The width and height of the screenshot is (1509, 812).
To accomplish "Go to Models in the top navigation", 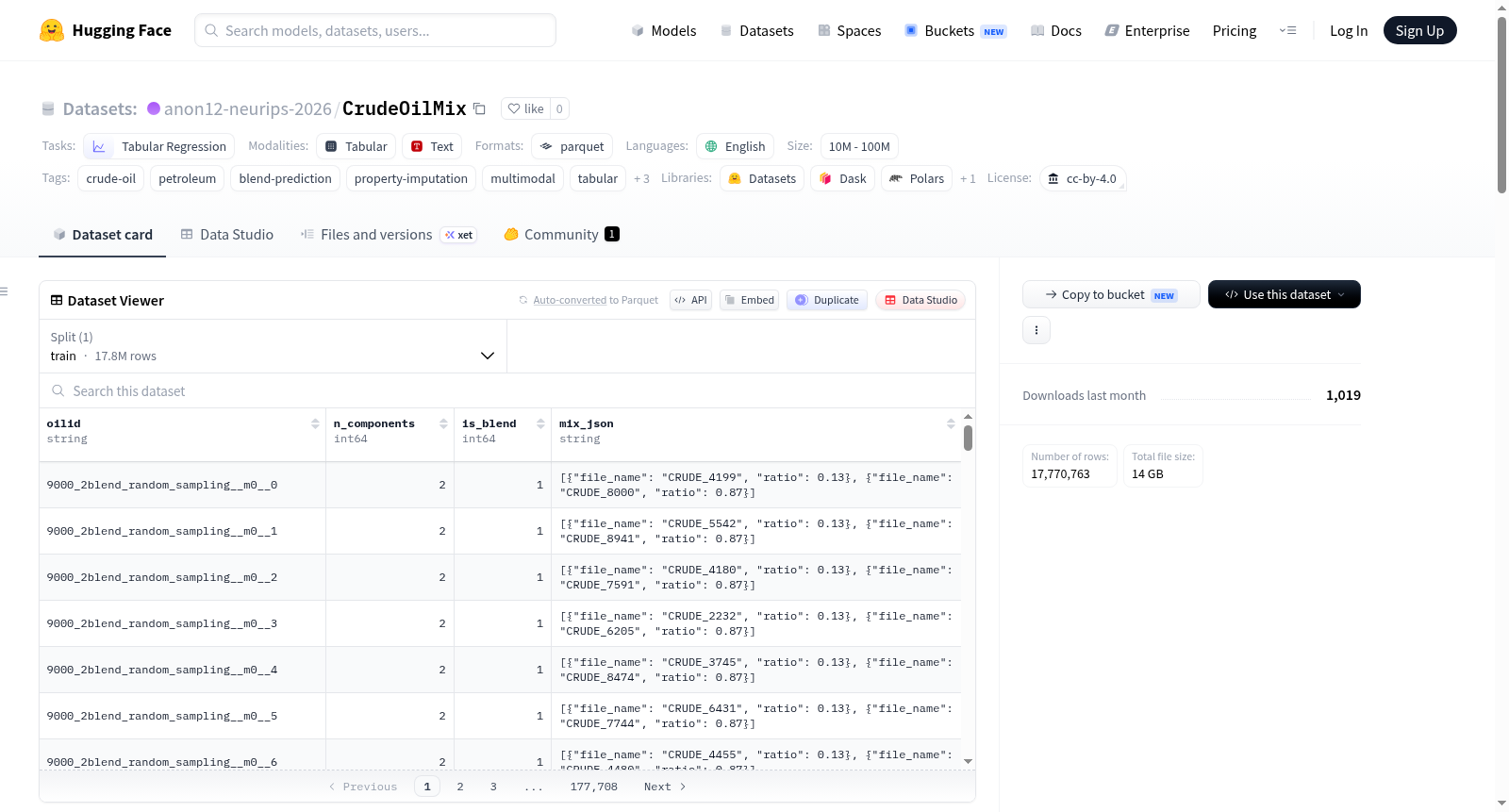I will pyautogui.click(x=664, y=30).
